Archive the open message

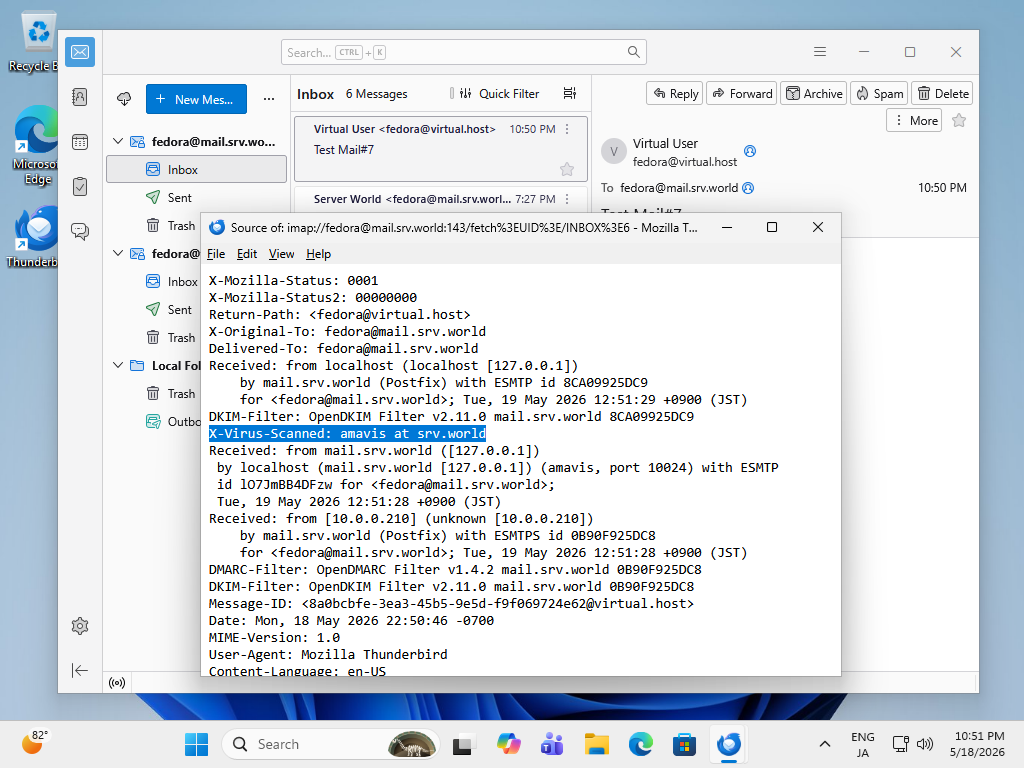[x=814, y=93]
